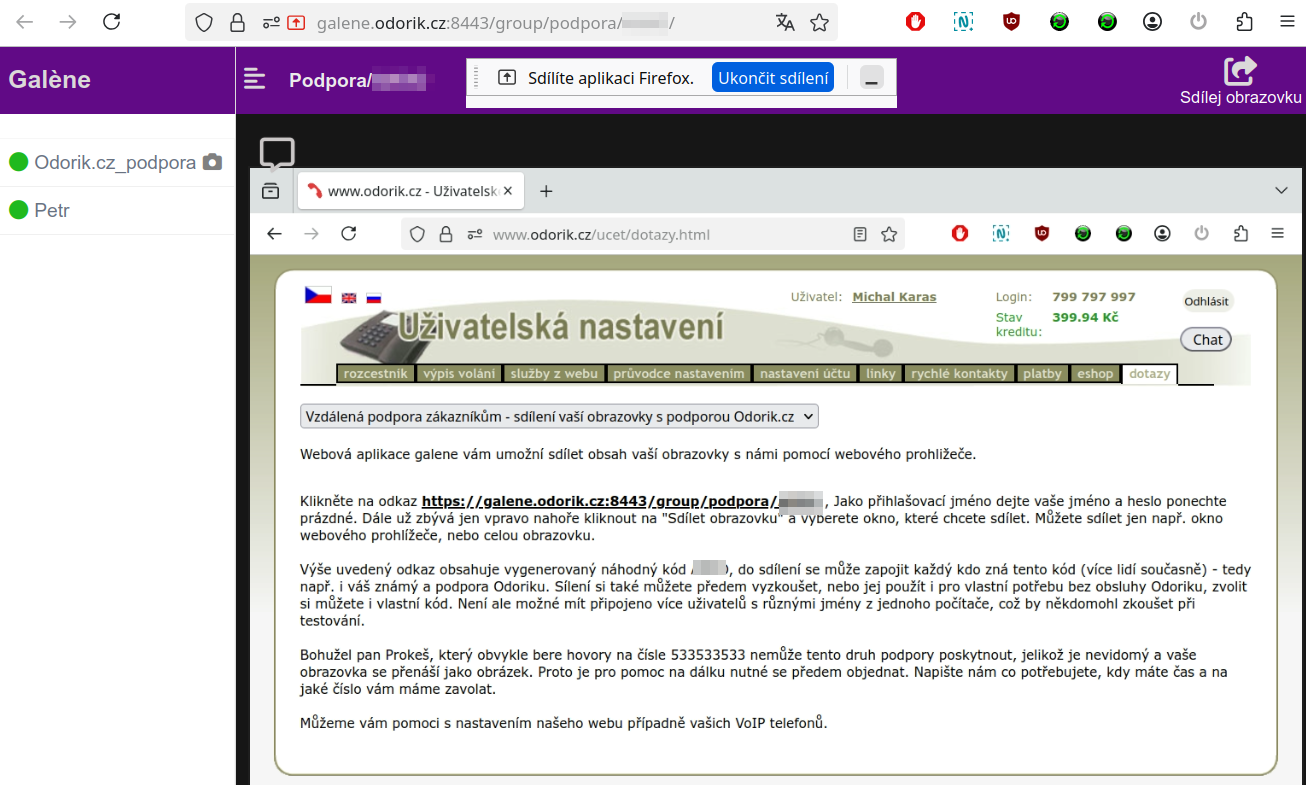The image size is (1306, 785).
Task: Open outer browser's translate page icon
Action: pos(785,22)
